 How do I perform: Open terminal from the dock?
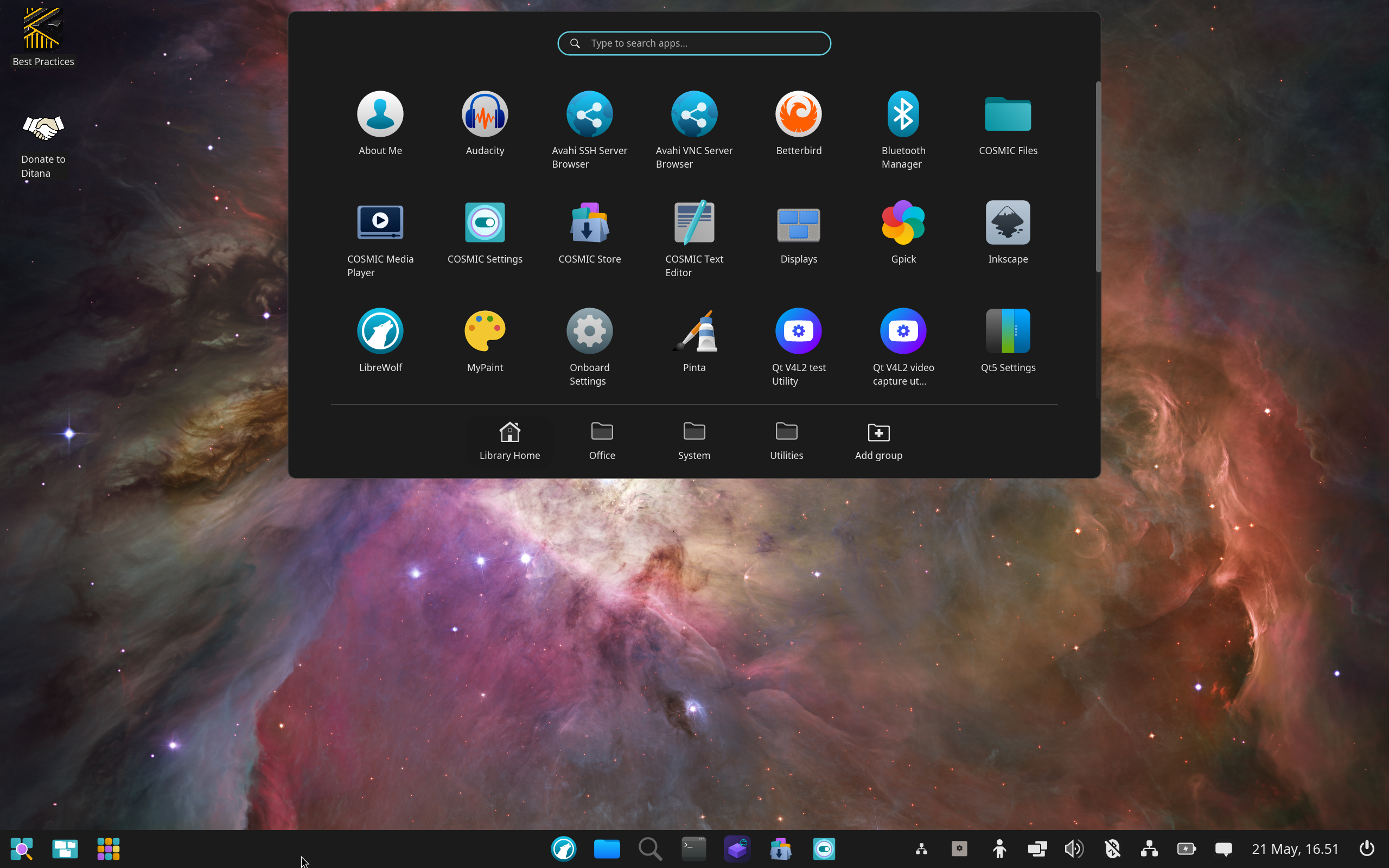[693, 848]
